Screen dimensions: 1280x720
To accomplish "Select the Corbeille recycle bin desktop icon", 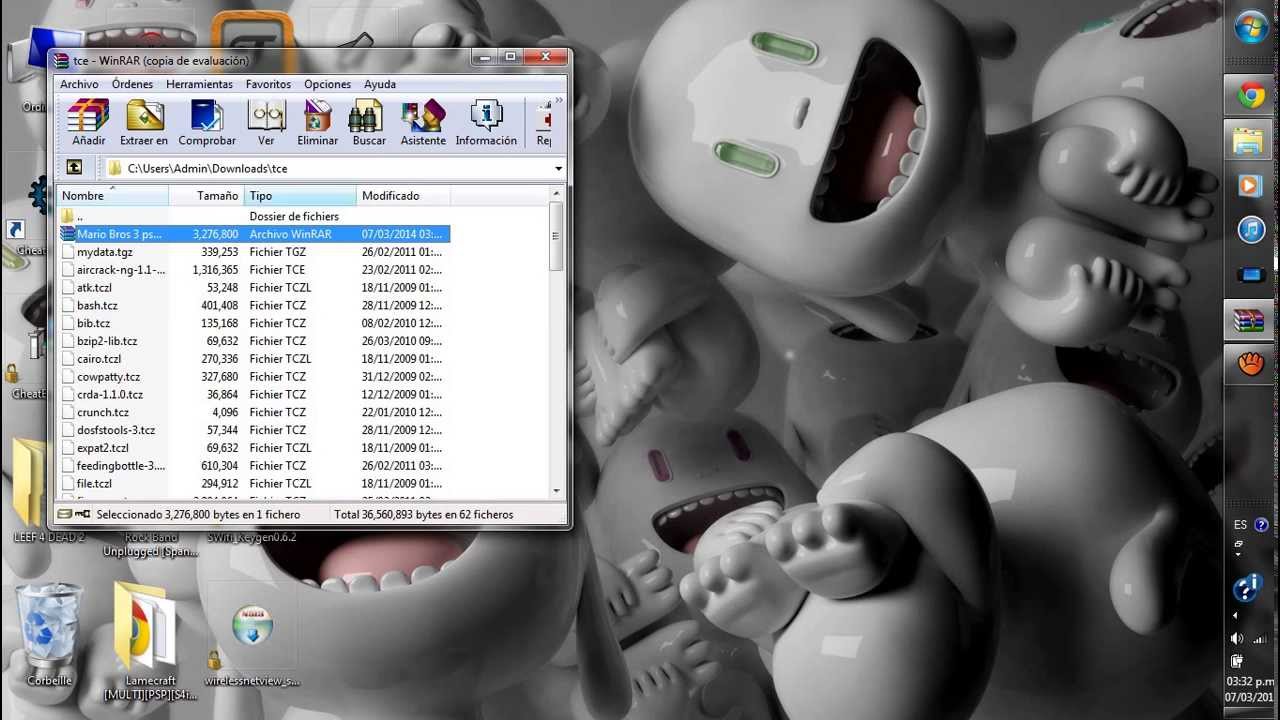I will tap(49, 635).
